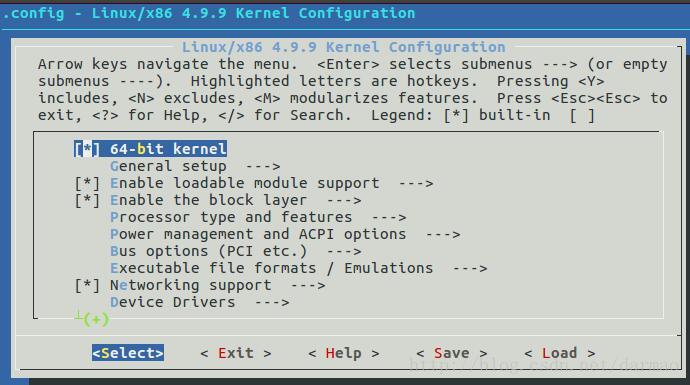Click the arrow after Networking support
Viewport: 690px width, 385px height.
[x=308, y=286]
